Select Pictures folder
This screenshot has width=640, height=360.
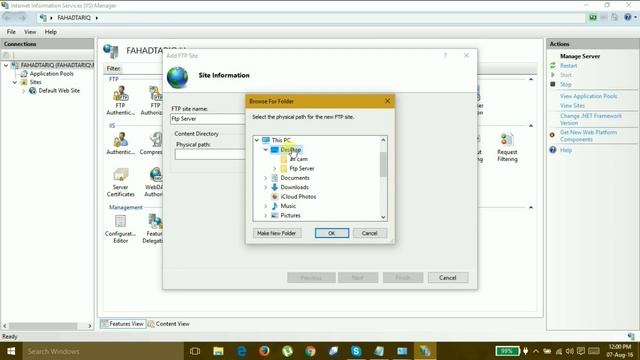point(290,216)
